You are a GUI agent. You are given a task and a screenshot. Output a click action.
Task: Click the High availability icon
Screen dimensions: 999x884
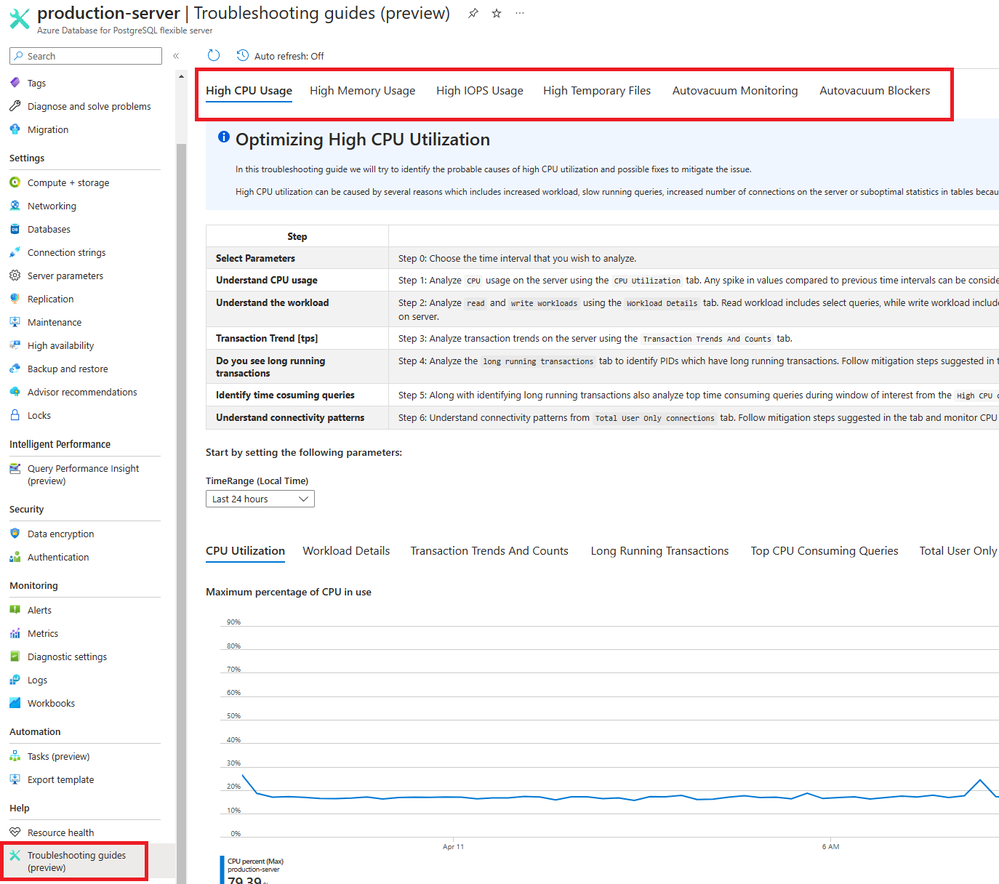[15, 345]
